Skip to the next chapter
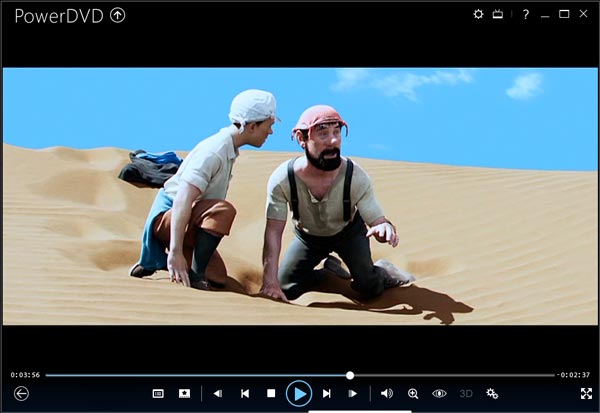 326,393
